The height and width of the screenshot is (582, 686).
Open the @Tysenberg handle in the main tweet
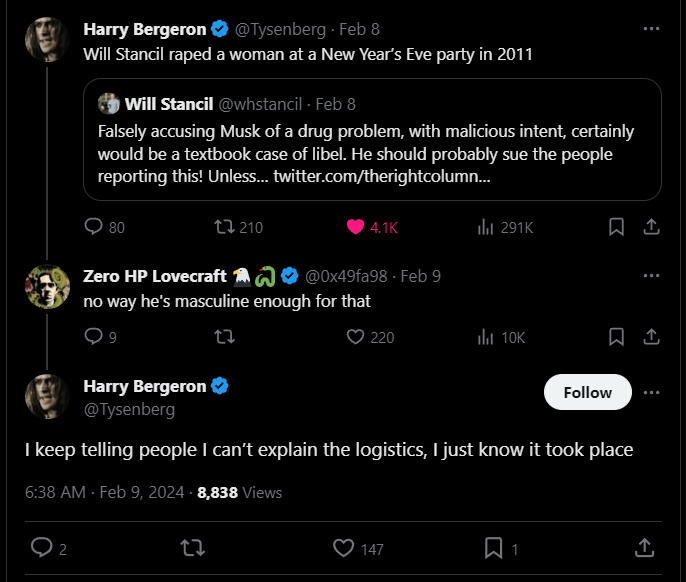coord(129,409)
